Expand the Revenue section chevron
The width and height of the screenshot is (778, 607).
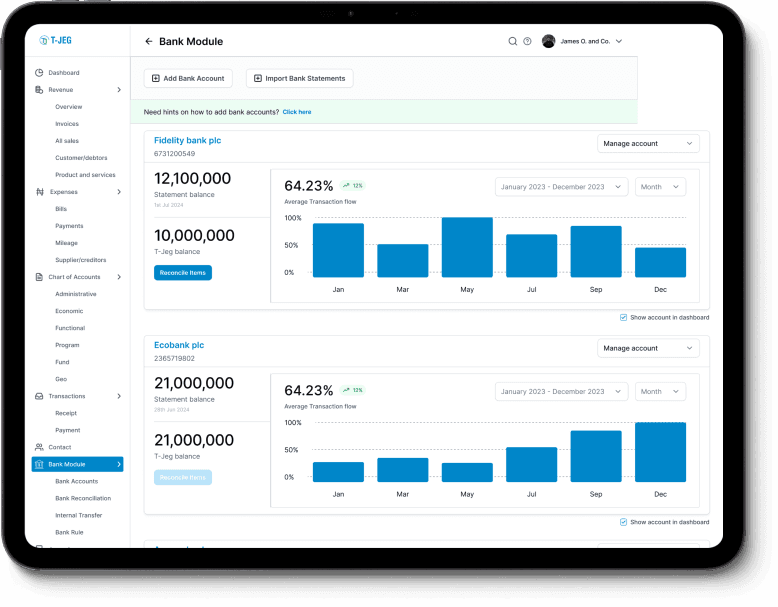[x=119, y=90]
